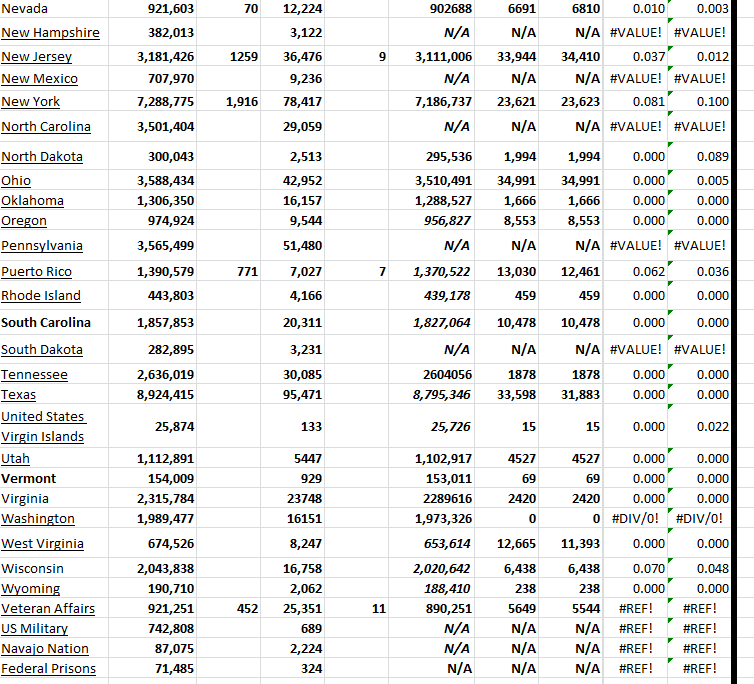Screen dimensions: 754x684
Task: Select Nevada cell 902688
Action: pyautogui.click(x=432, y=9)
